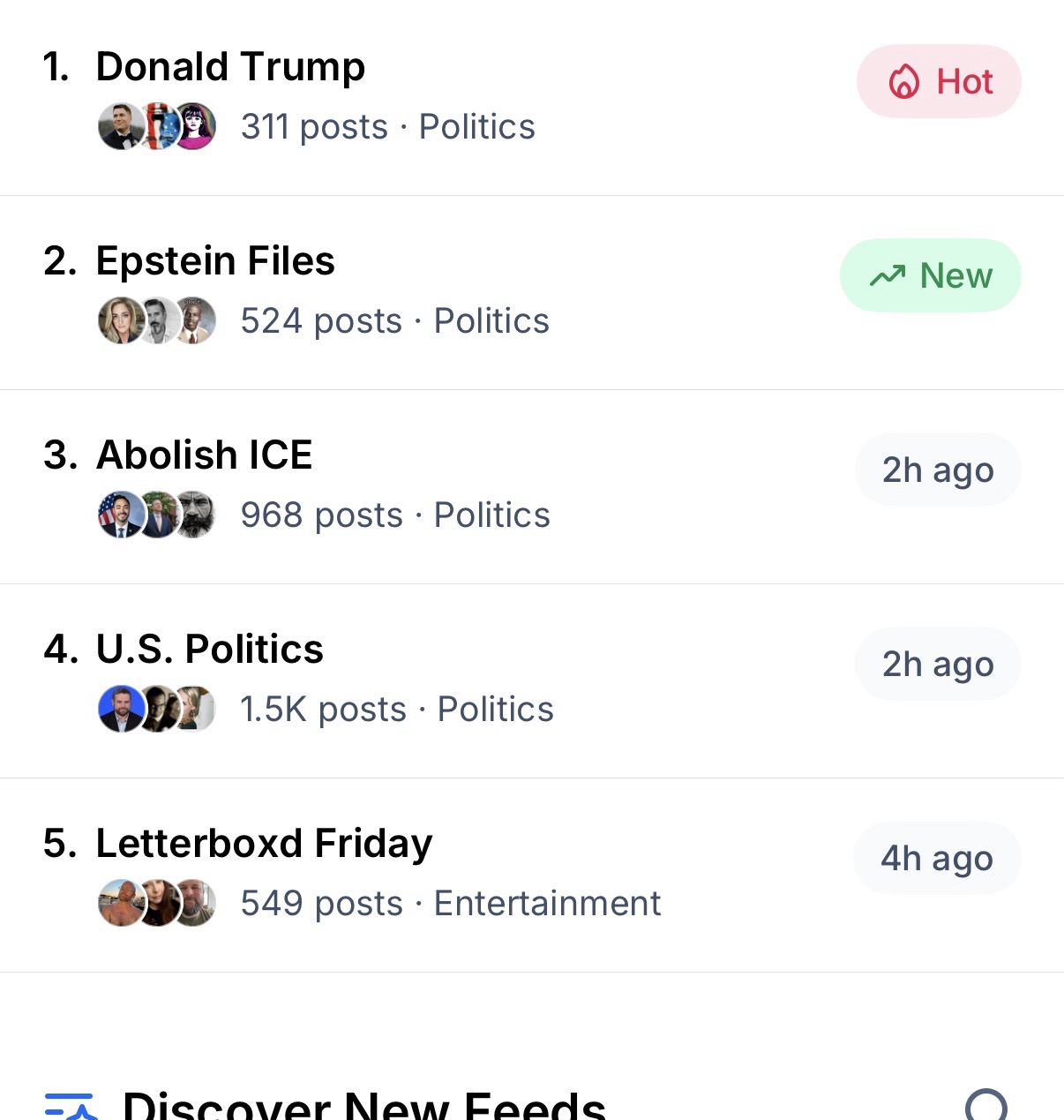Open the Letterboxd Friday trending topic
The height and width of the screenshot is (1120, 1064).
264,844
